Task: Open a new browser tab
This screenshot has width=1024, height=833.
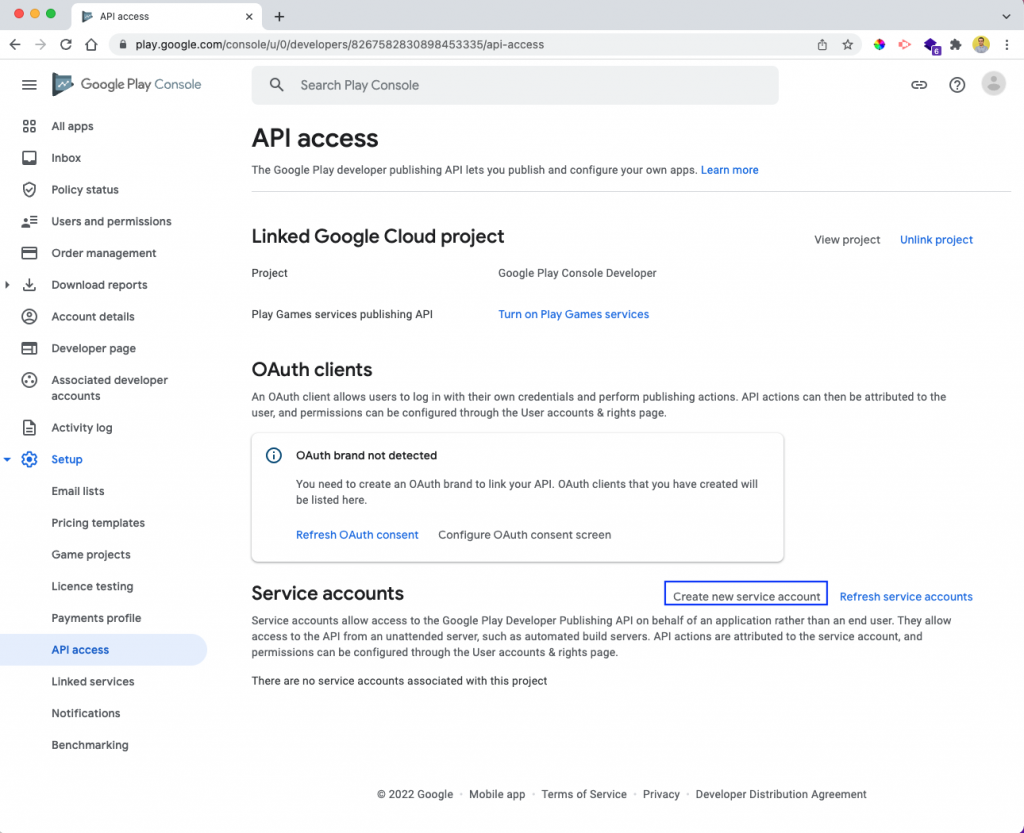Action: point(280,16)
